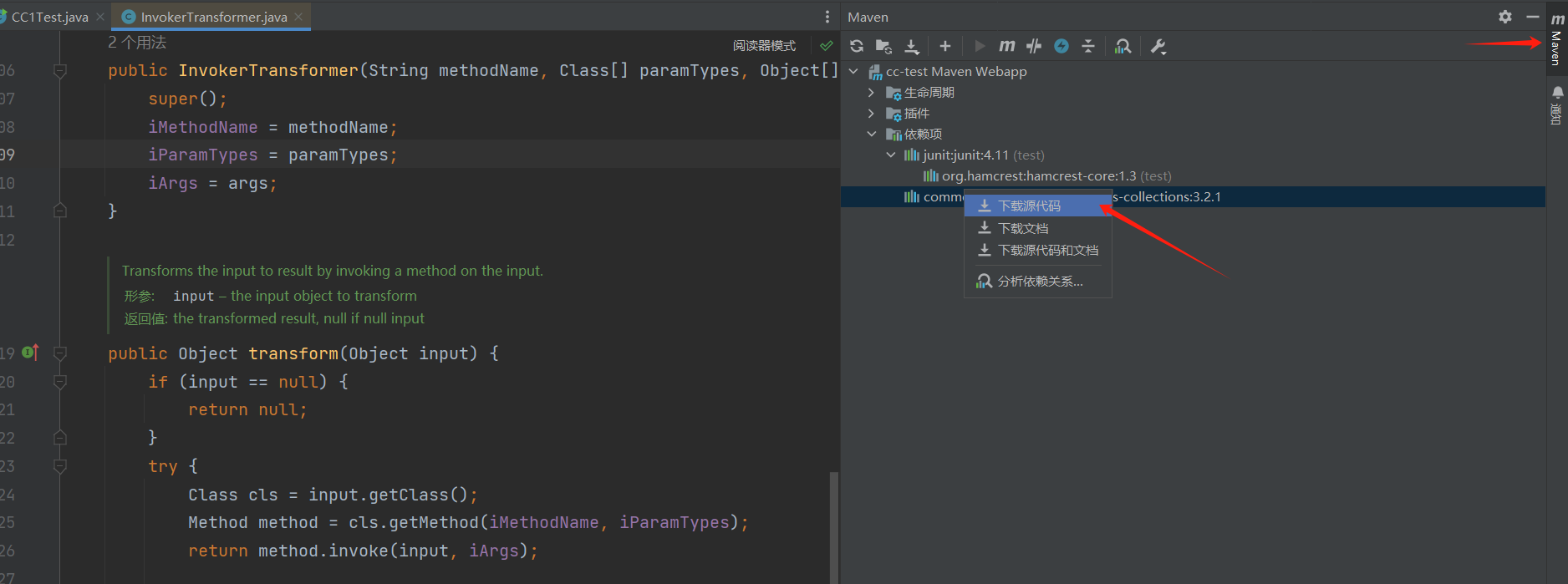Expand the 插件 plugins node
Viewport: 1568px width, 584px height.
[871, 114]
